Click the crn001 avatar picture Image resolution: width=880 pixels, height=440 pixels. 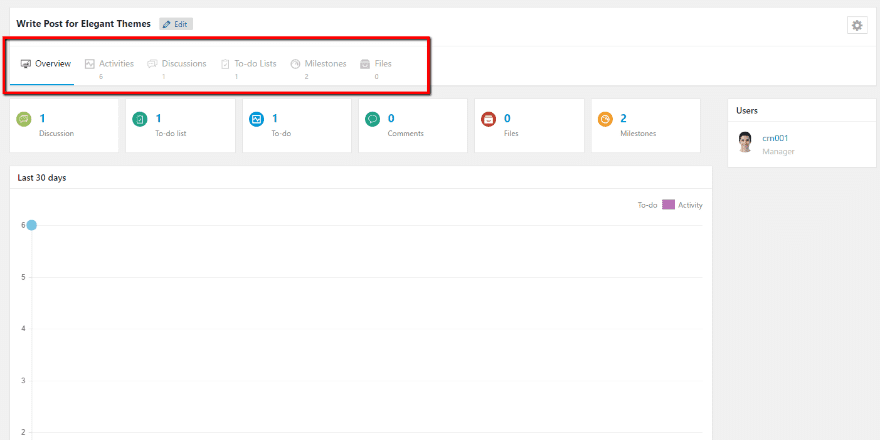(745, 143)
